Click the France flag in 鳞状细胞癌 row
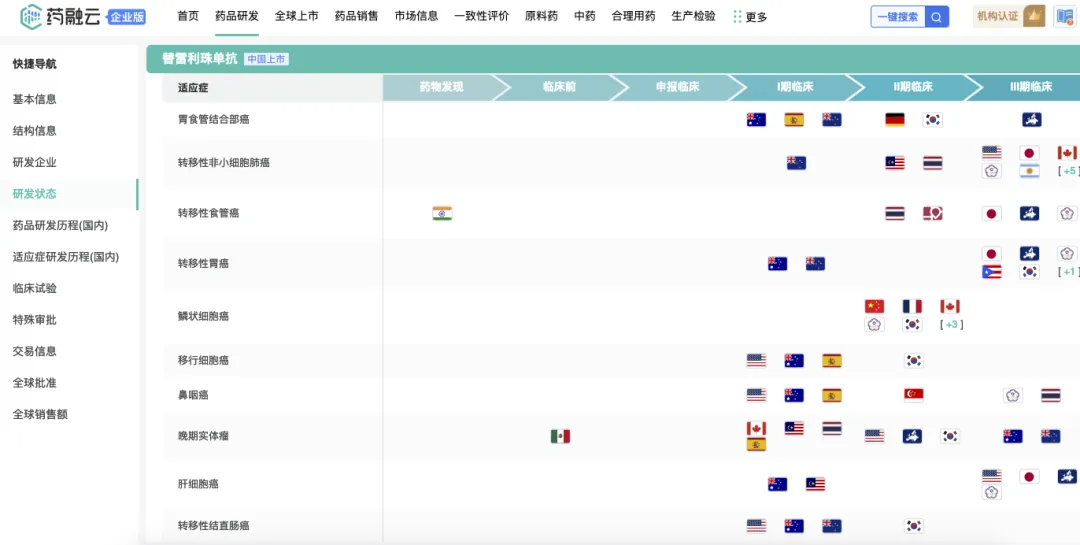Viewport: 1080px width, 545px height. [x=912, y=306]
